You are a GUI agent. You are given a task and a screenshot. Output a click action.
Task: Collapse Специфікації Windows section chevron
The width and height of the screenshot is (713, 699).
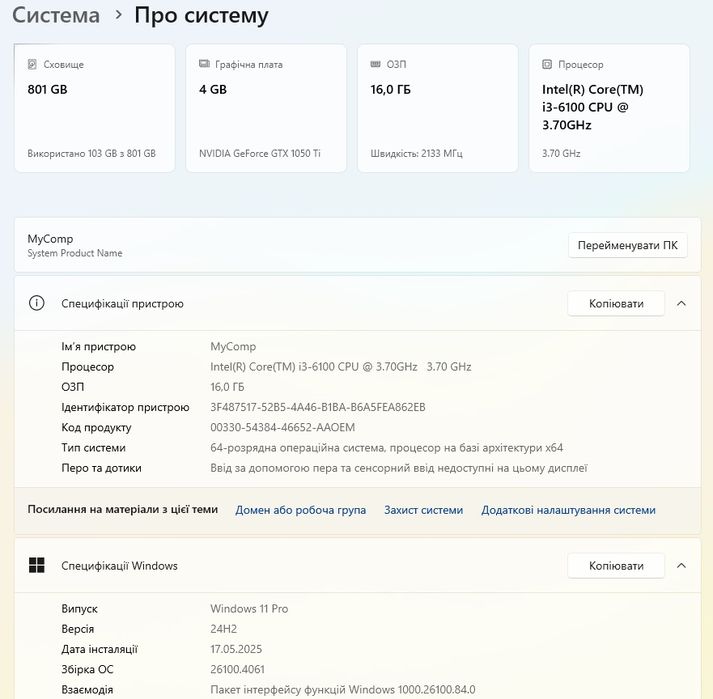681,566
